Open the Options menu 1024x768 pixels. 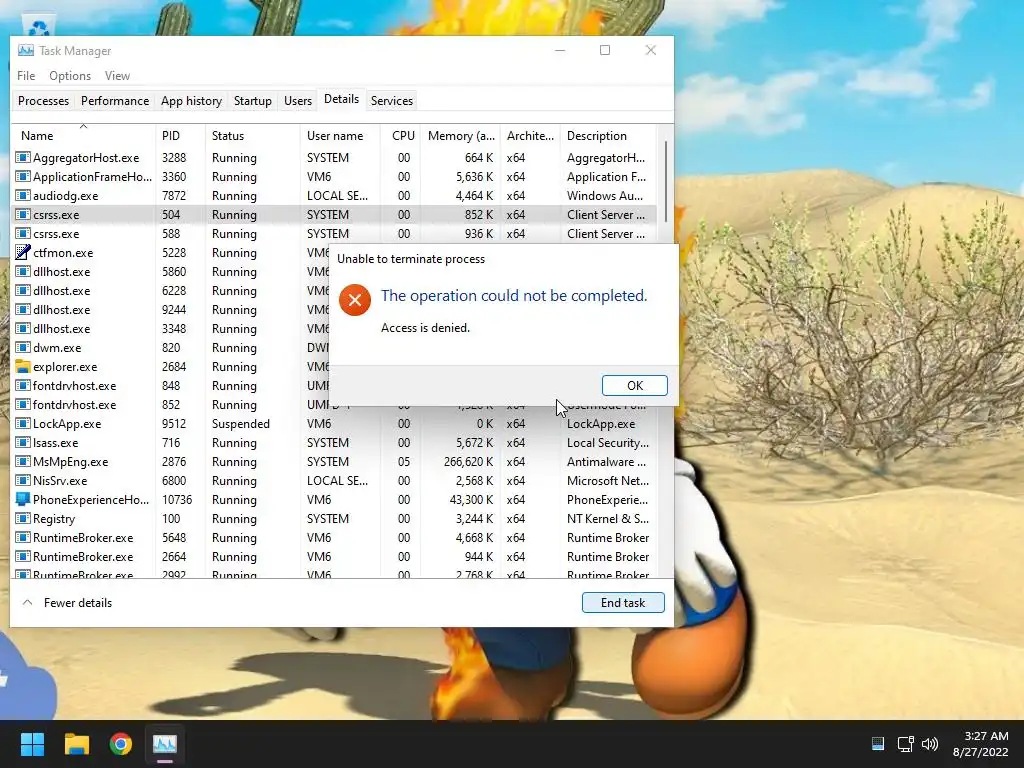70,76
